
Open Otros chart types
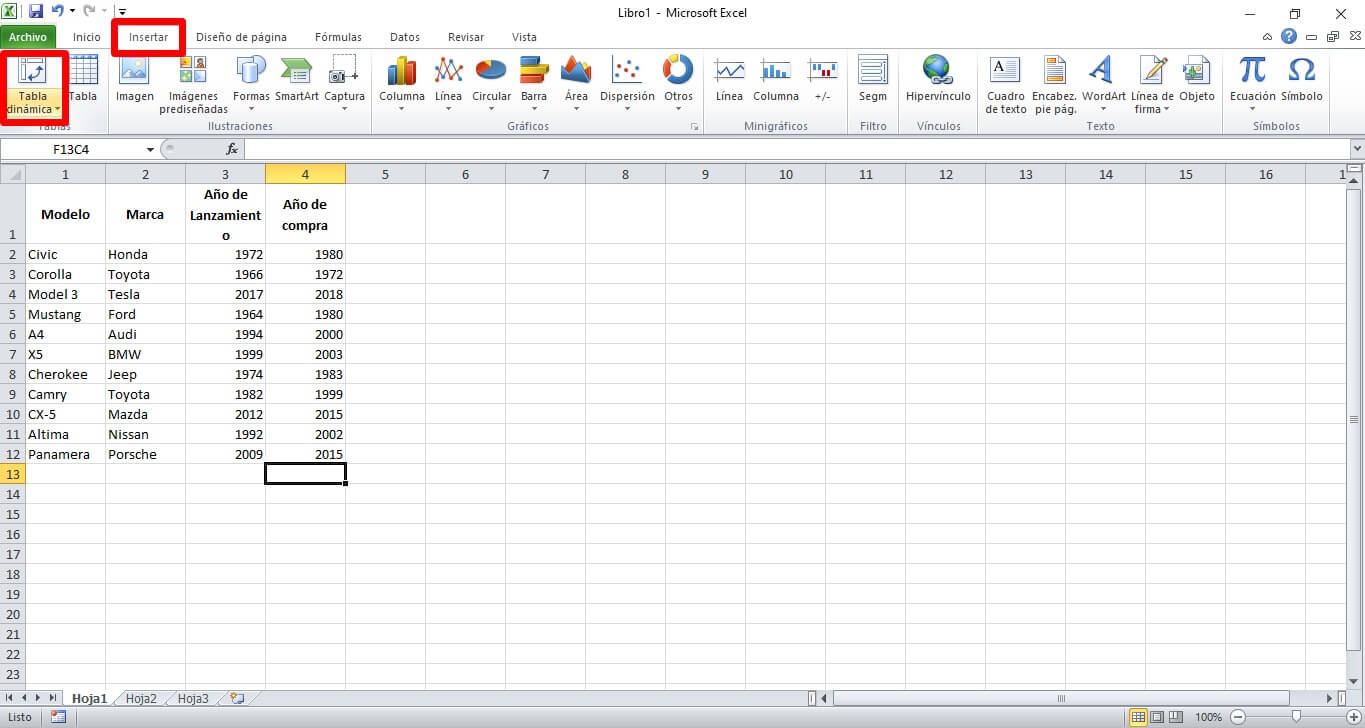click(678, 85)
